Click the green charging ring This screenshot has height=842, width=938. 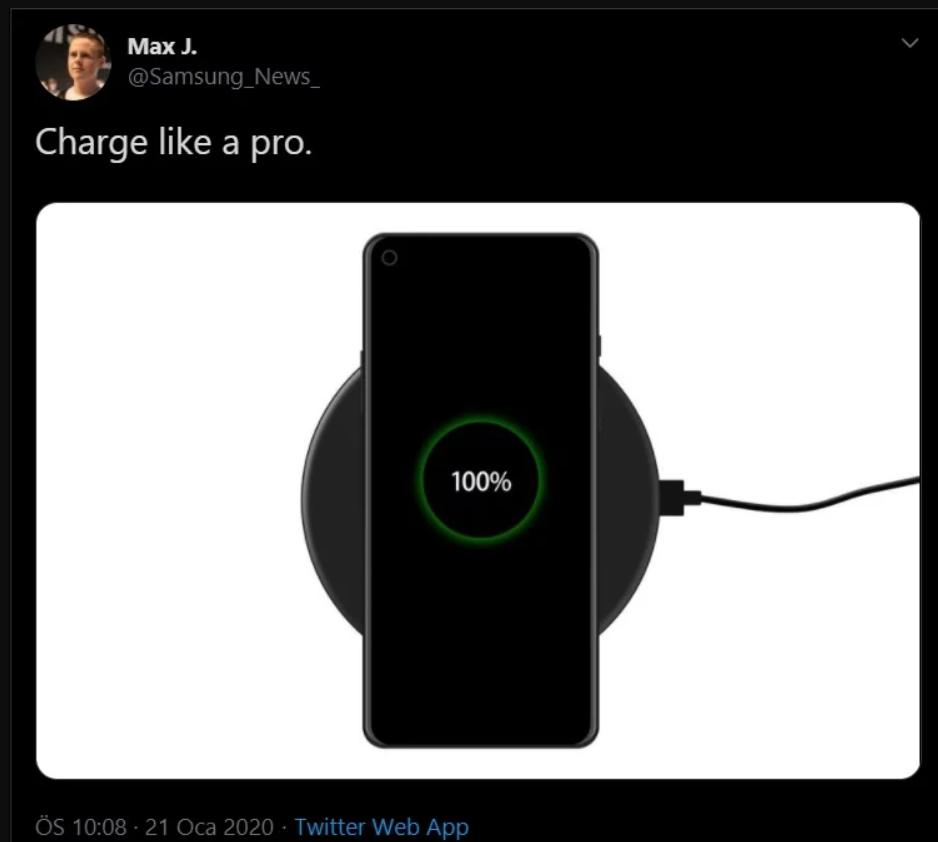[481, 481]
